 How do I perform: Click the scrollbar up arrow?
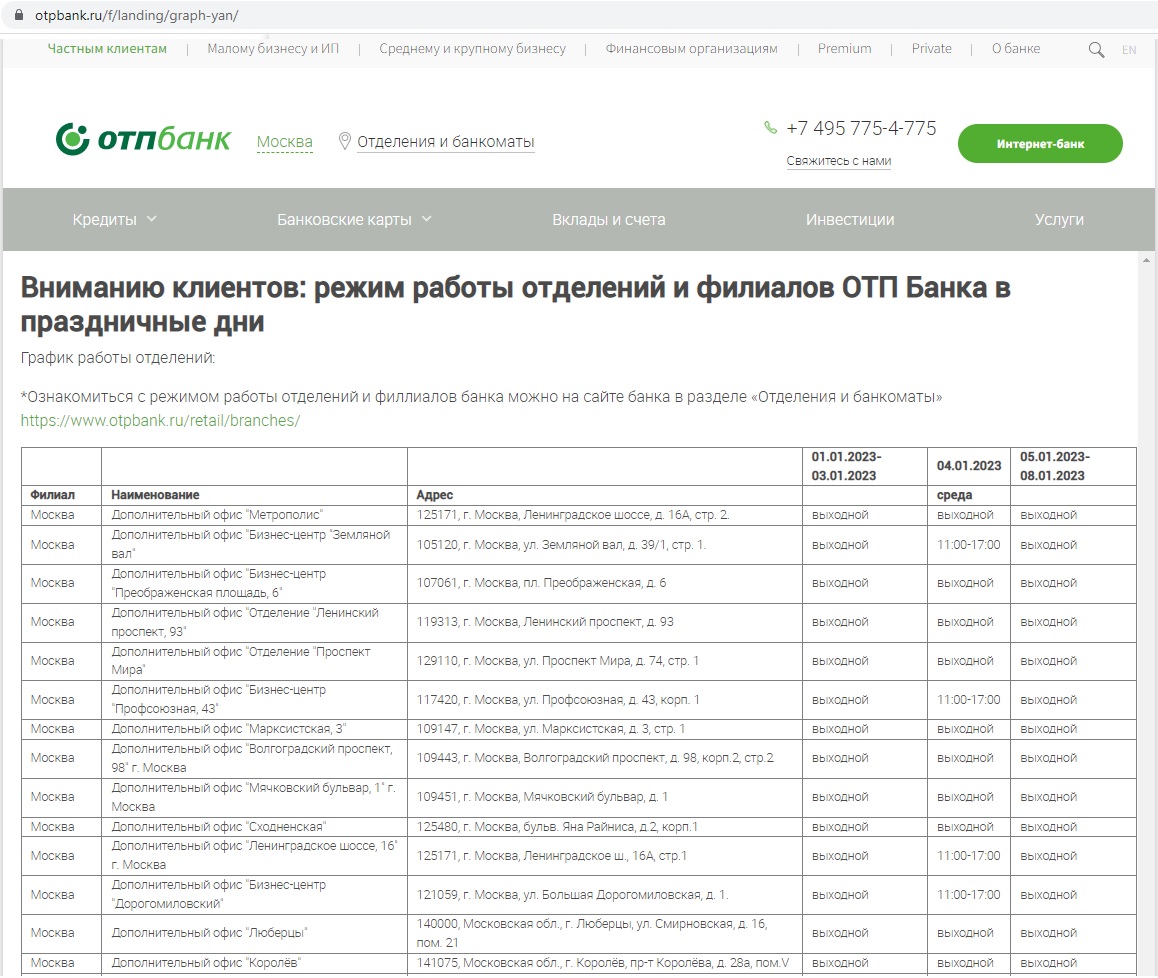tap(1146, 260)
